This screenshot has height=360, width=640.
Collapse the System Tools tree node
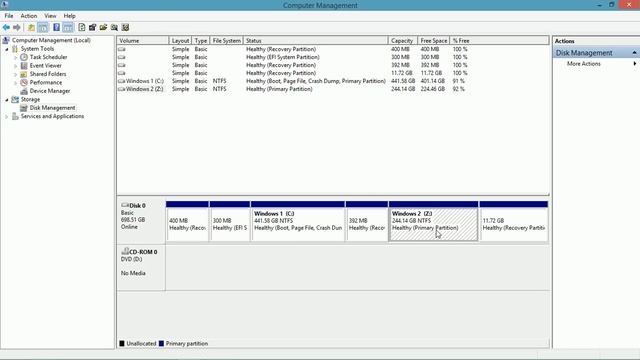pos(7,49)
